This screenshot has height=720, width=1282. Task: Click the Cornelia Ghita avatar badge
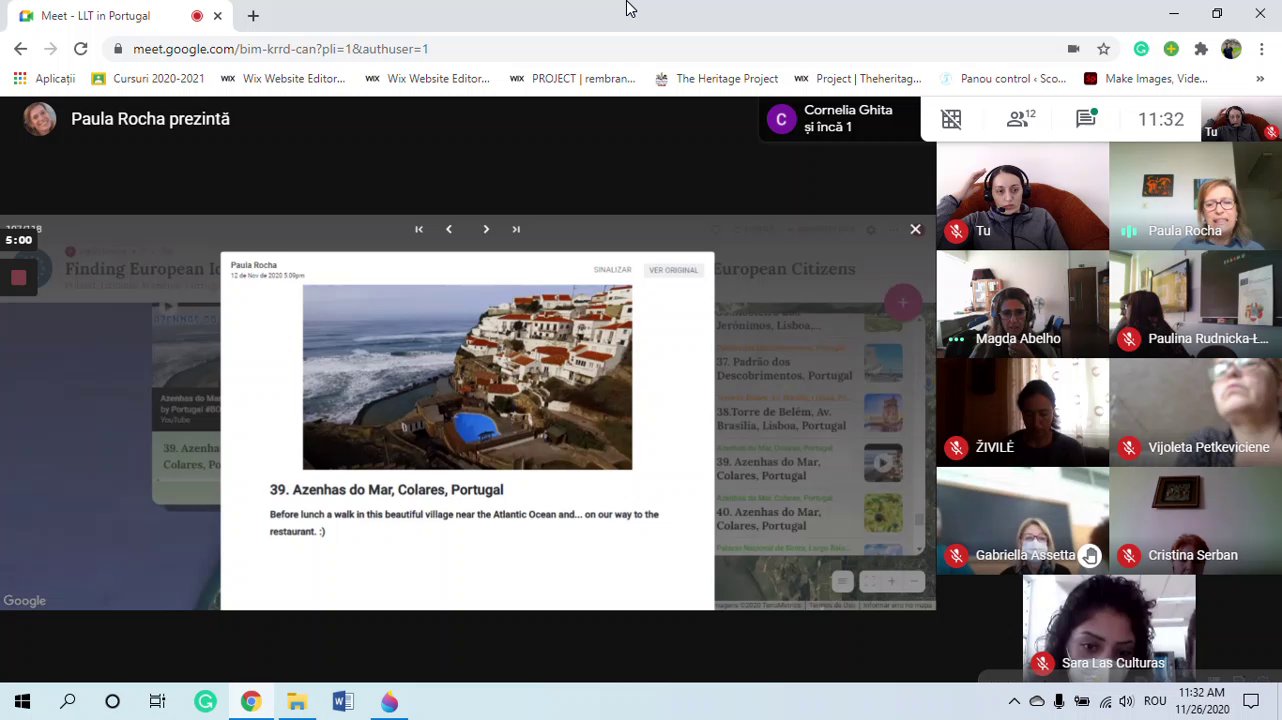pyautogui.click(x=781, y=119)
